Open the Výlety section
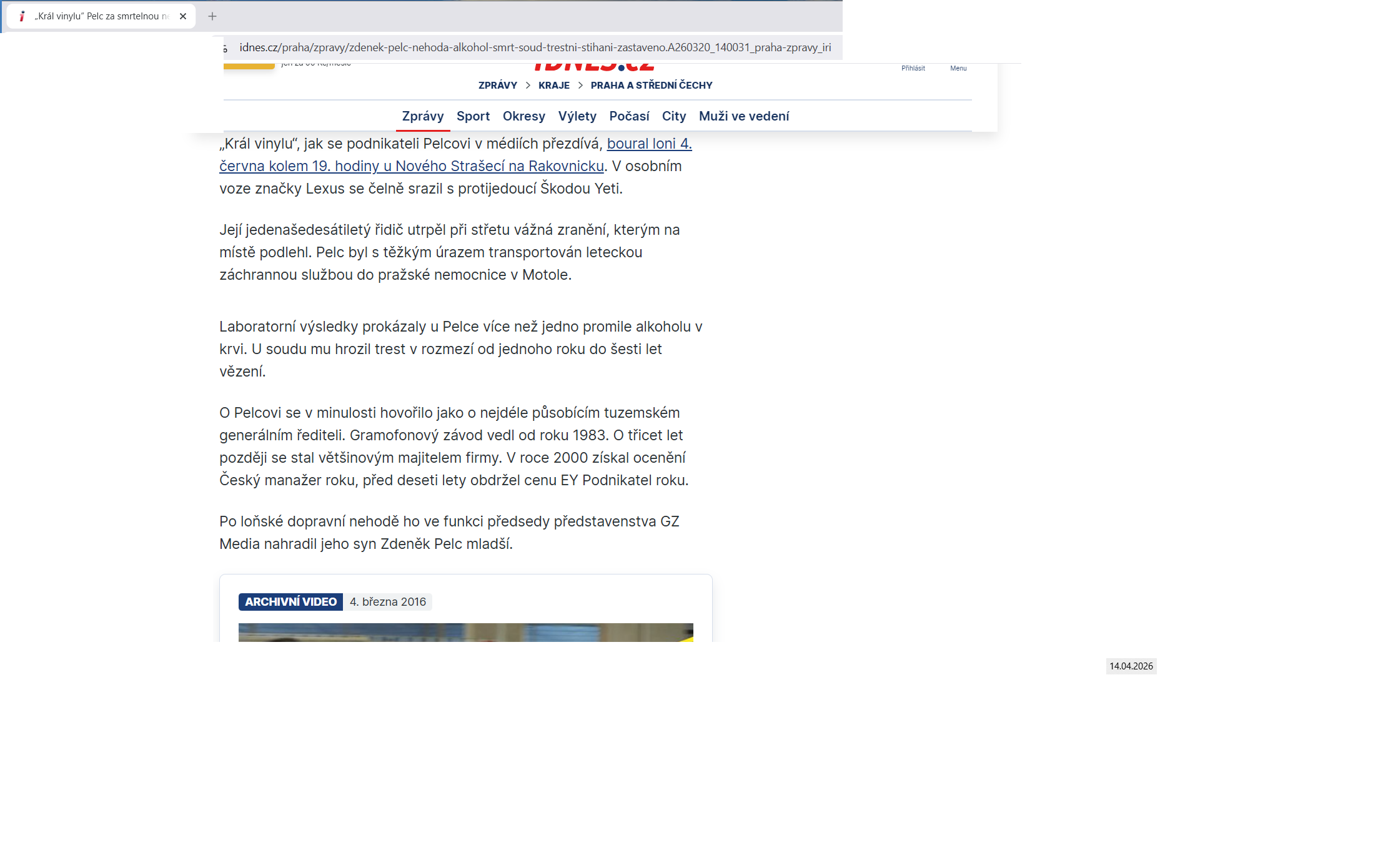This screenshot has height=868, width=1378. coord(577,116)
